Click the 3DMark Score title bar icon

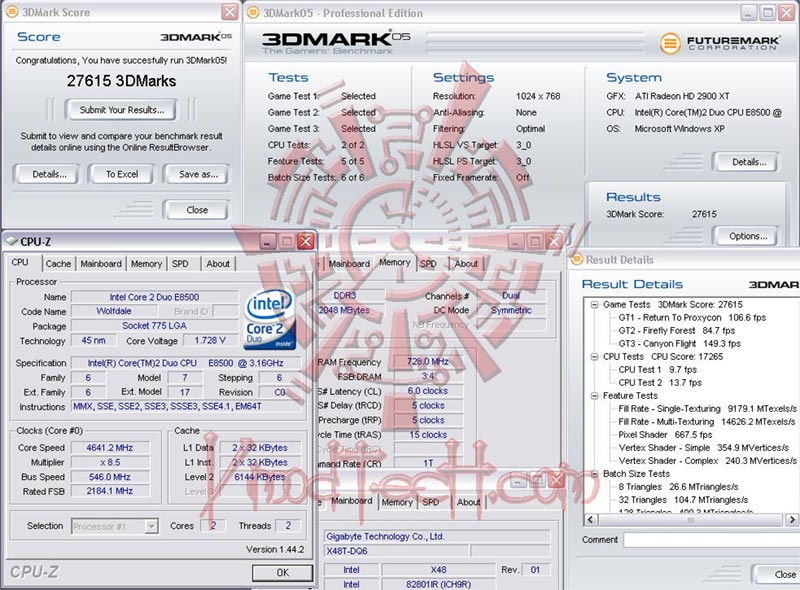[12, 12]
